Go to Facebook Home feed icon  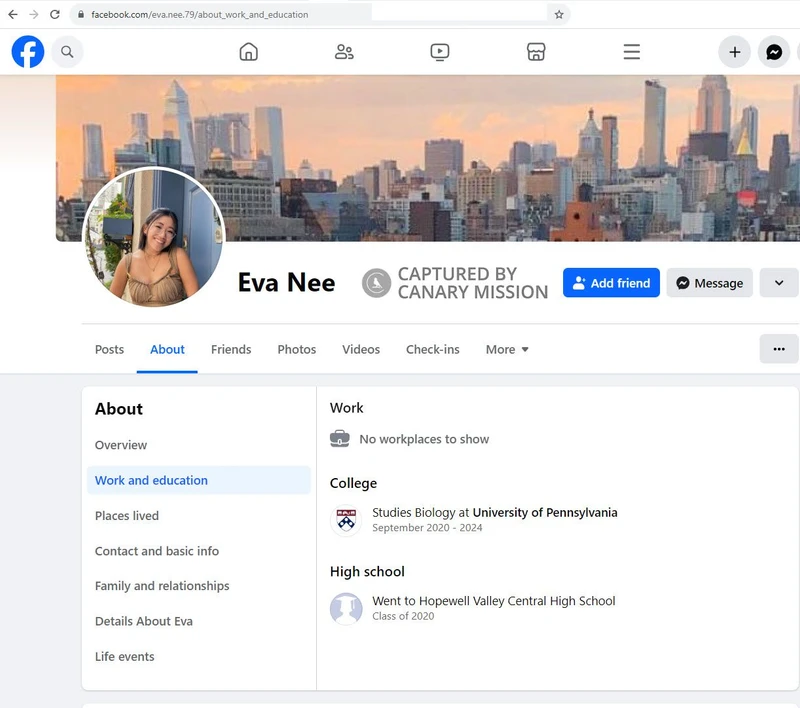pos(249,52)
